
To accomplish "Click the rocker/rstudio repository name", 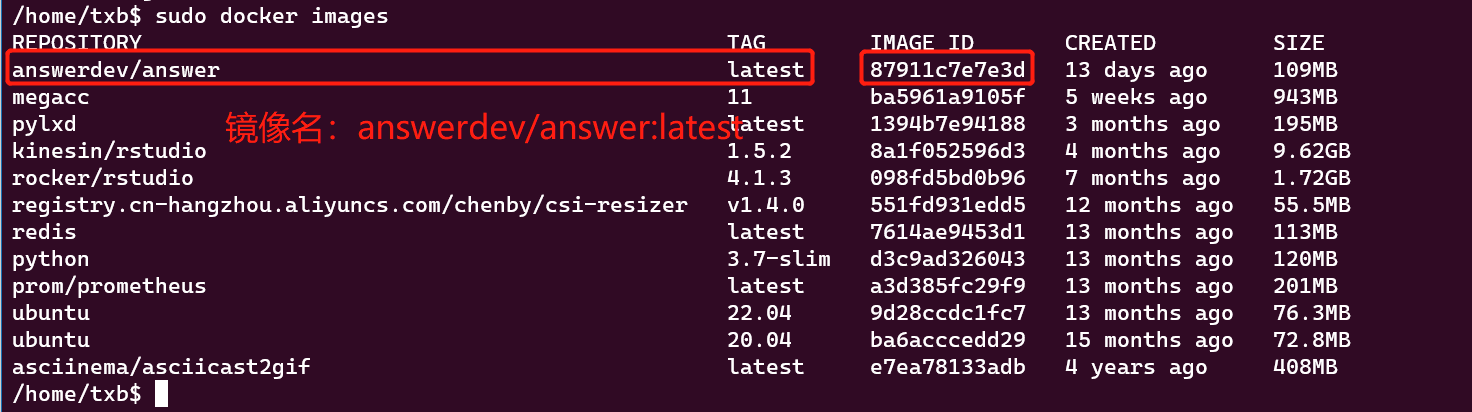I will [103, 178].
